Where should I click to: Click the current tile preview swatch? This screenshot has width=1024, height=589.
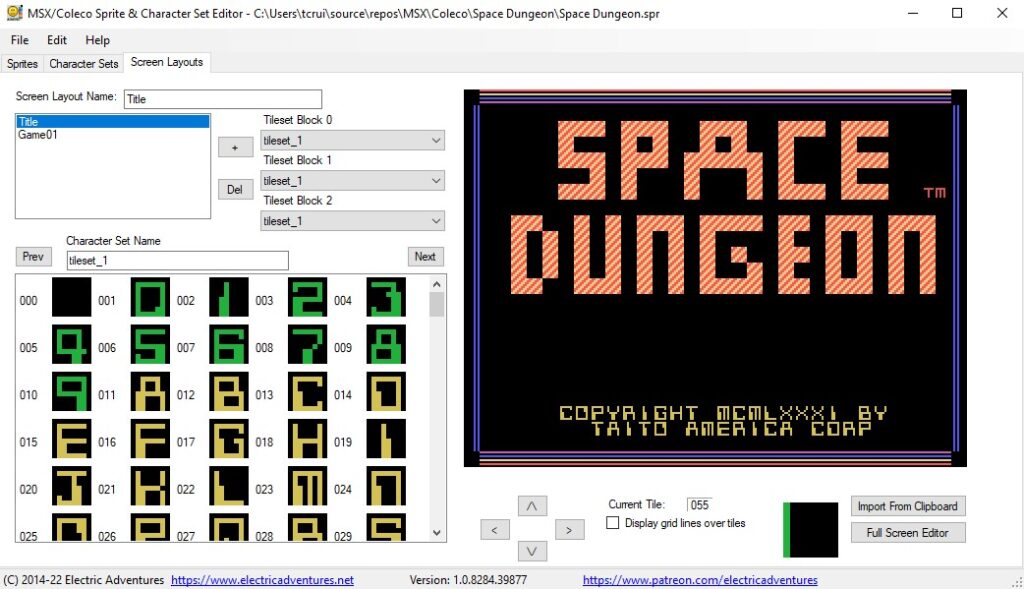(x=810, y=530)
